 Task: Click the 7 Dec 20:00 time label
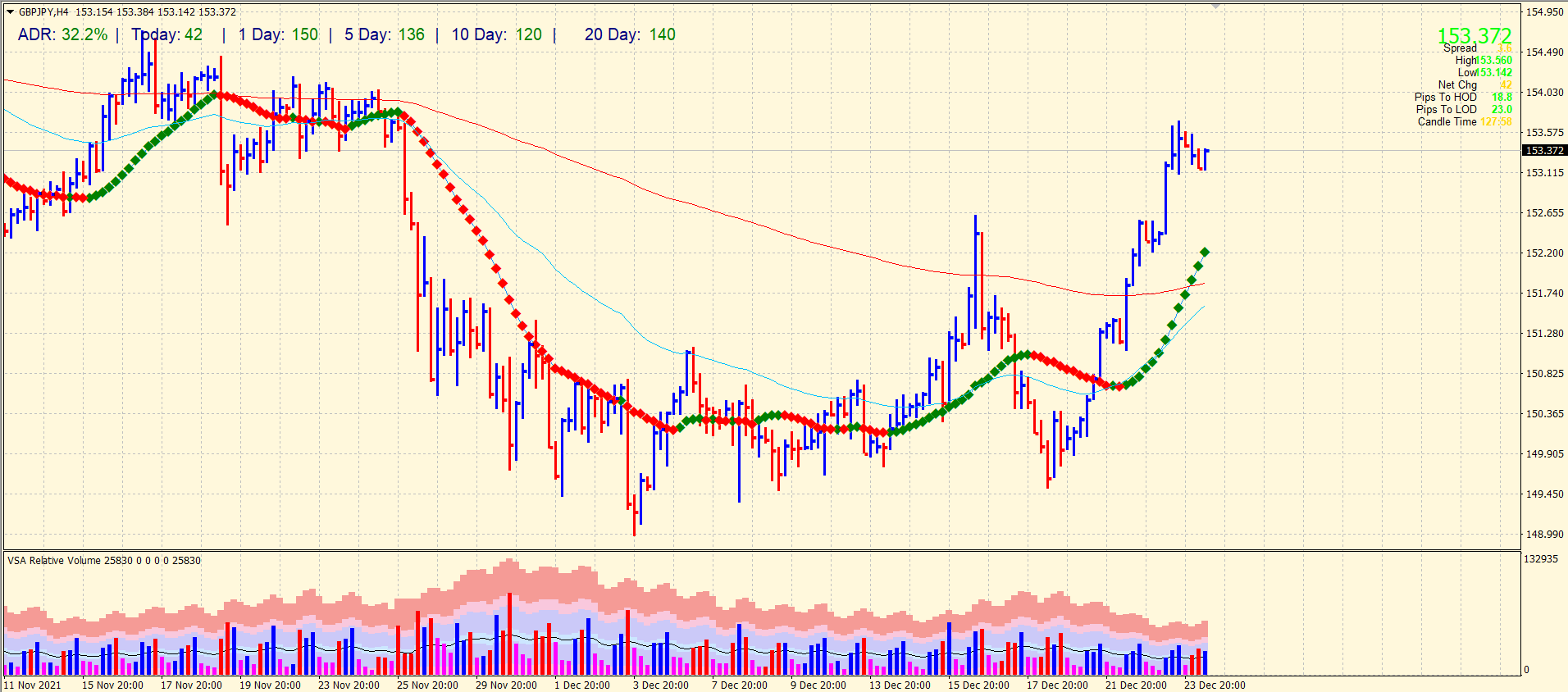point(740,685)
